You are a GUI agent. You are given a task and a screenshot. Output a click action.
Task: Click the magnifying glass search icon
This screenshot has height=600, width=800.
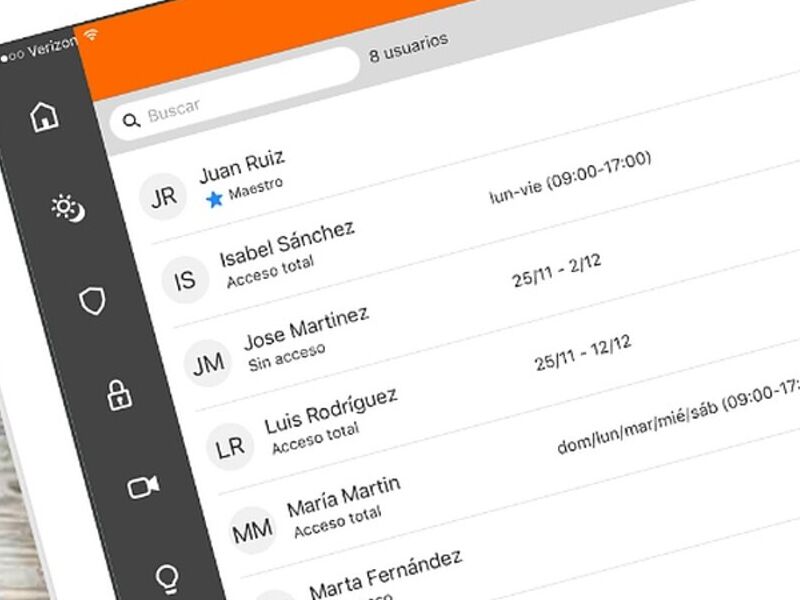pyautogui.click(x=131, y=121)
